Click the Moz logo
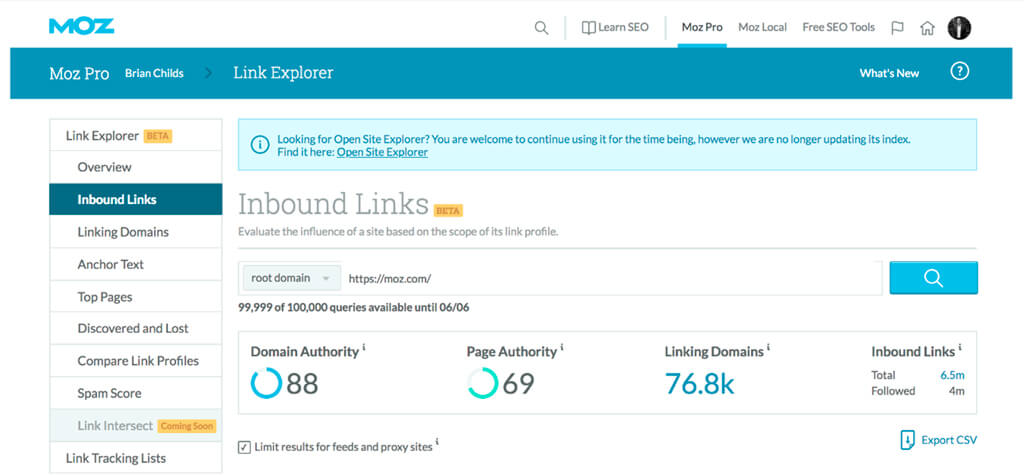 click(81, 26)
